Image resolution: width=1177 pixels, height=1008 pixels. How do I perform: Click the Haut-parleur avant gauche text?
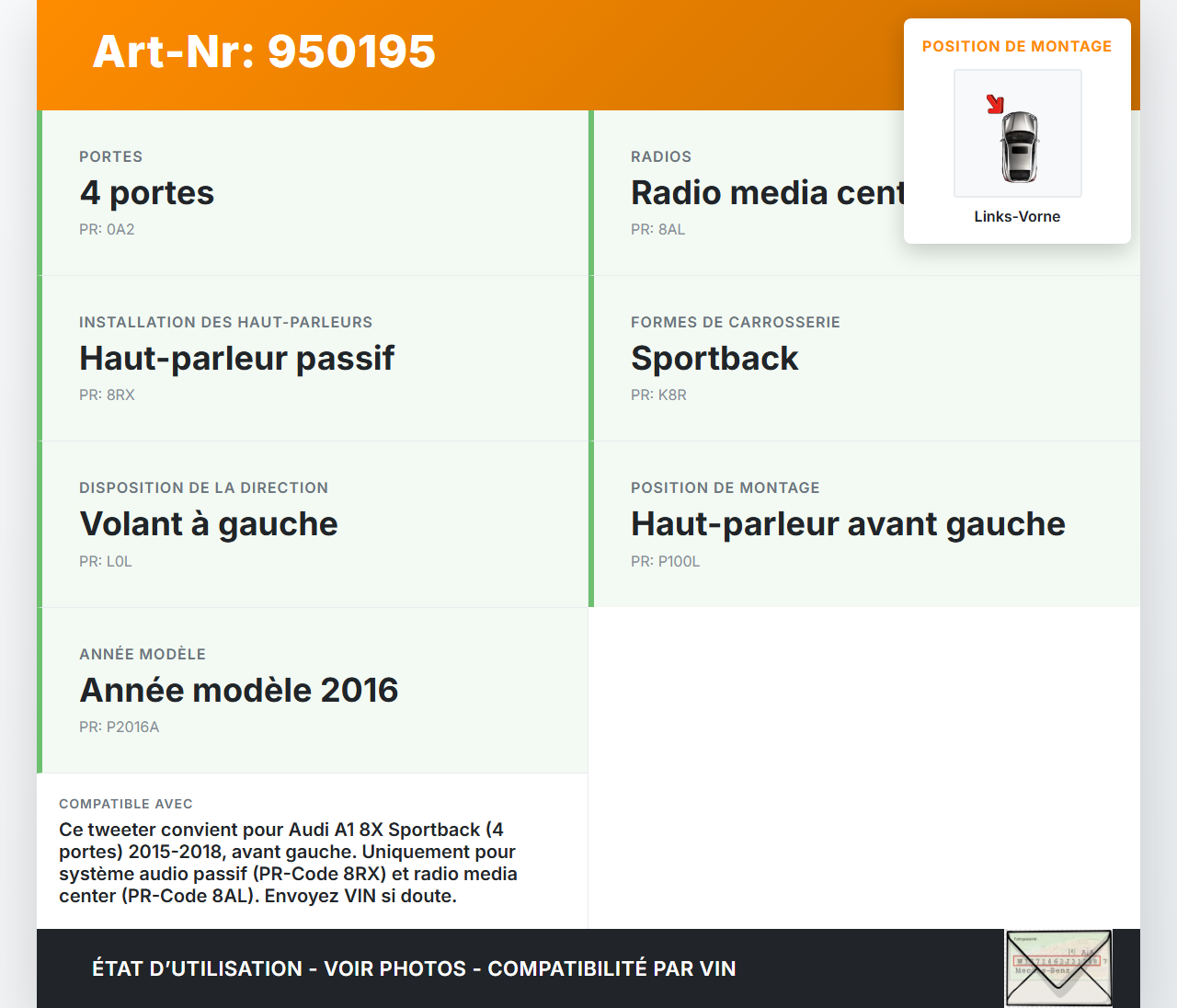pos(848,524)
